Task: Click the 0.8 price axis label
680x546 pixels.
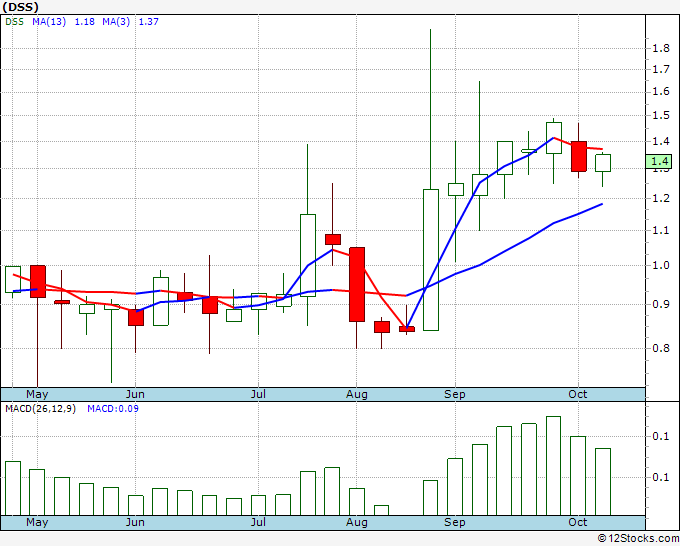Action: click(661, 348)
